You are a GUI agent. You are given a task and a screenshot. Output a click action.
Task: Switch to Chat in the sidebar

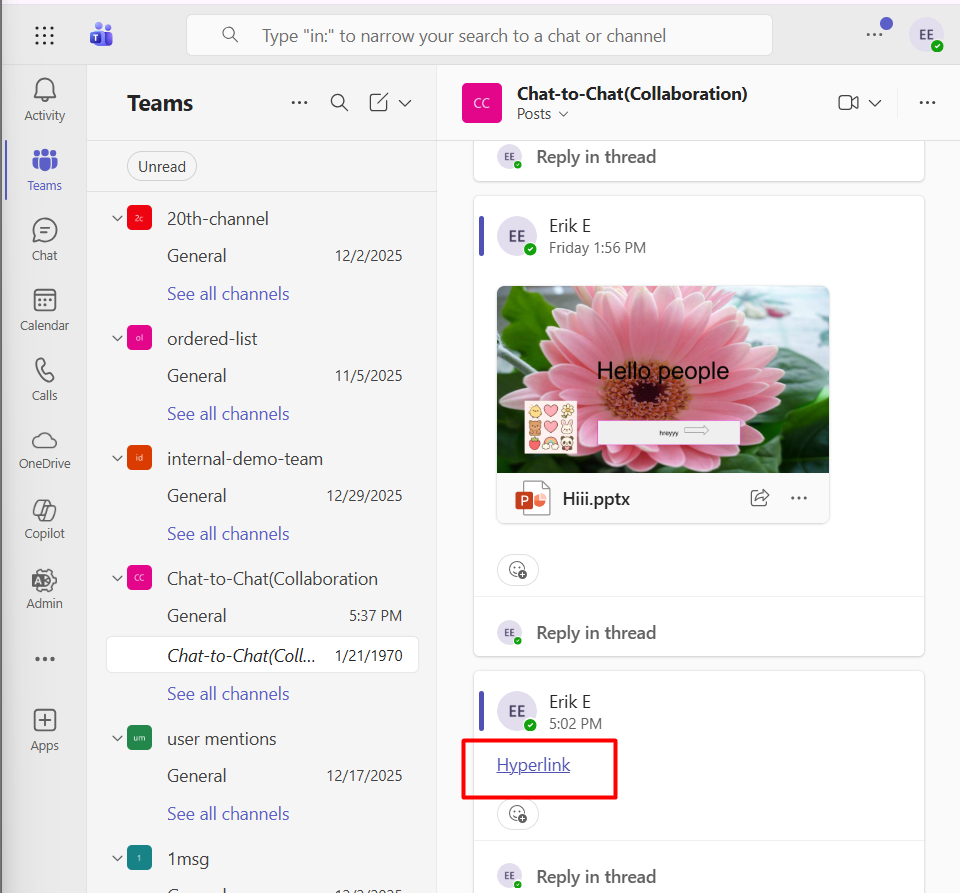pyautogui.click(x=44, y=238)
